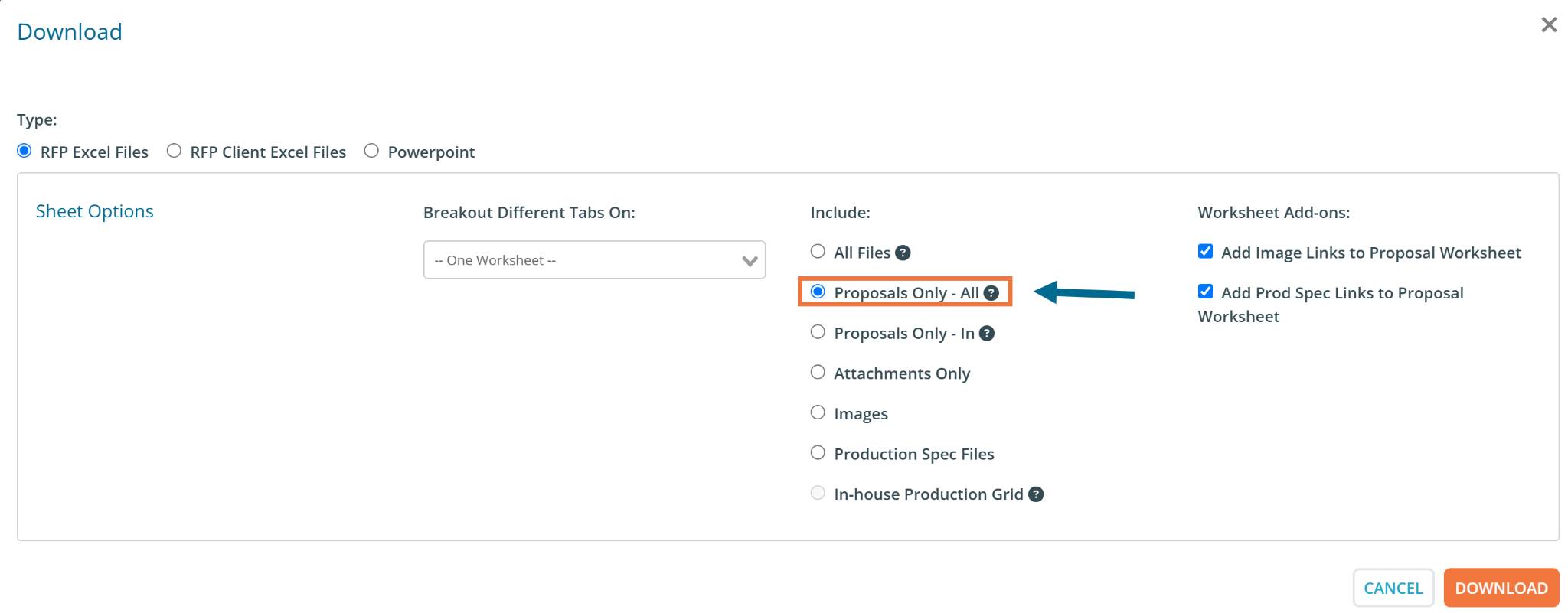Click help icon for In-house Production Grid
The width and height of the screenshot is (1568, 613).
point(1036,494)
